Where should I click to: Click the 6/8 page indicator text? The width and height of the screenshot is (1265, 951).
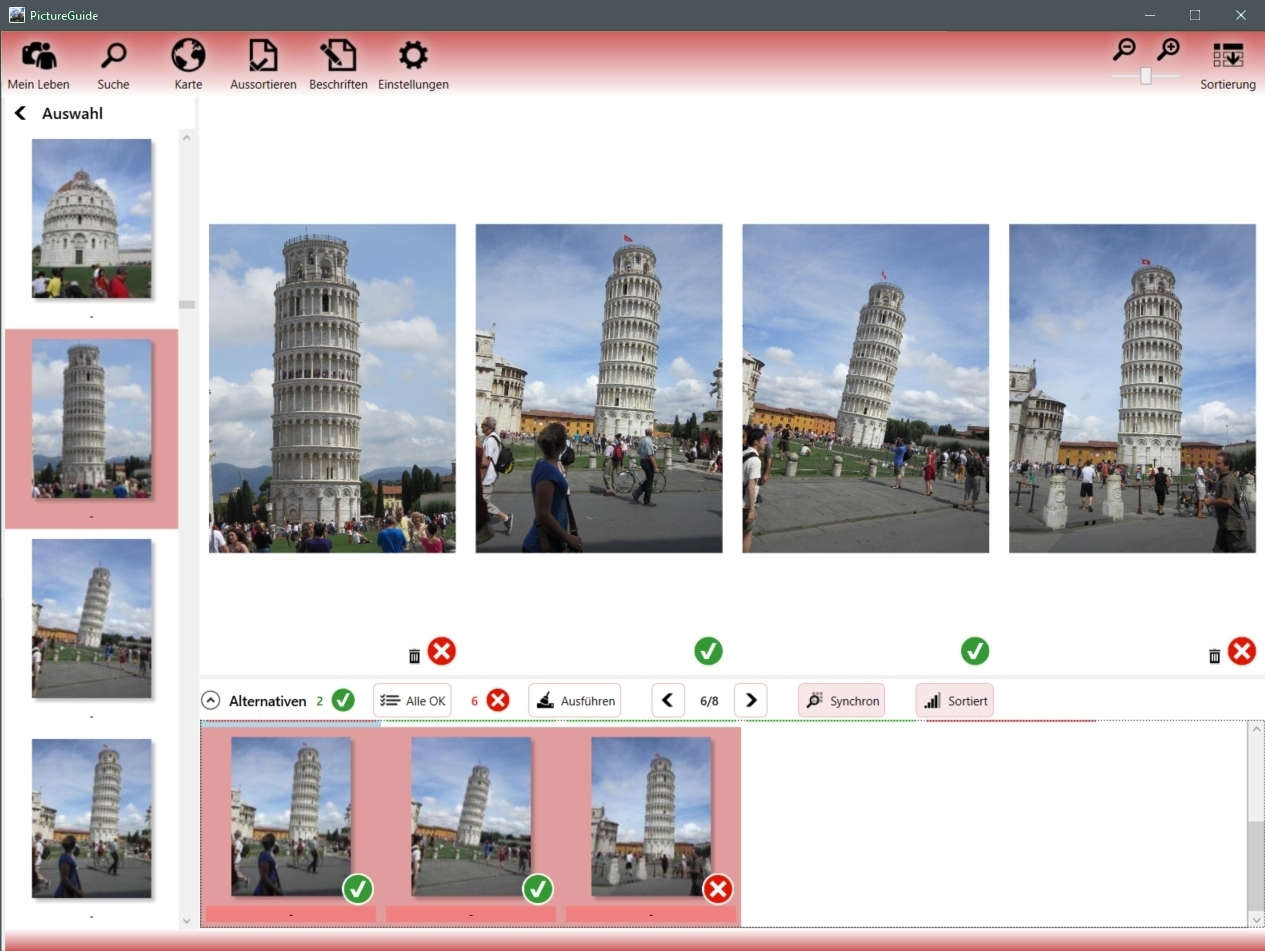[709, 701]
